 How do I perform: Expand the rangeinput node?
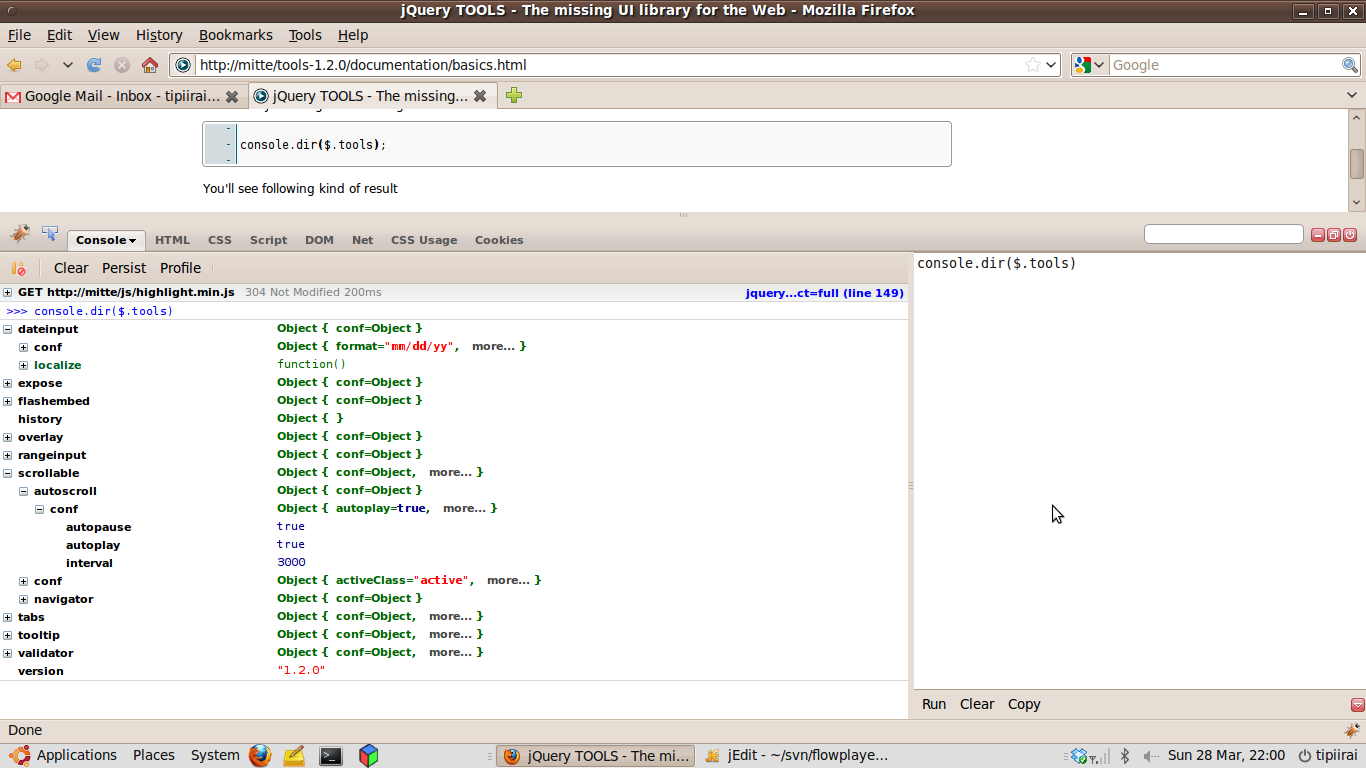click(x=8, y=455)
